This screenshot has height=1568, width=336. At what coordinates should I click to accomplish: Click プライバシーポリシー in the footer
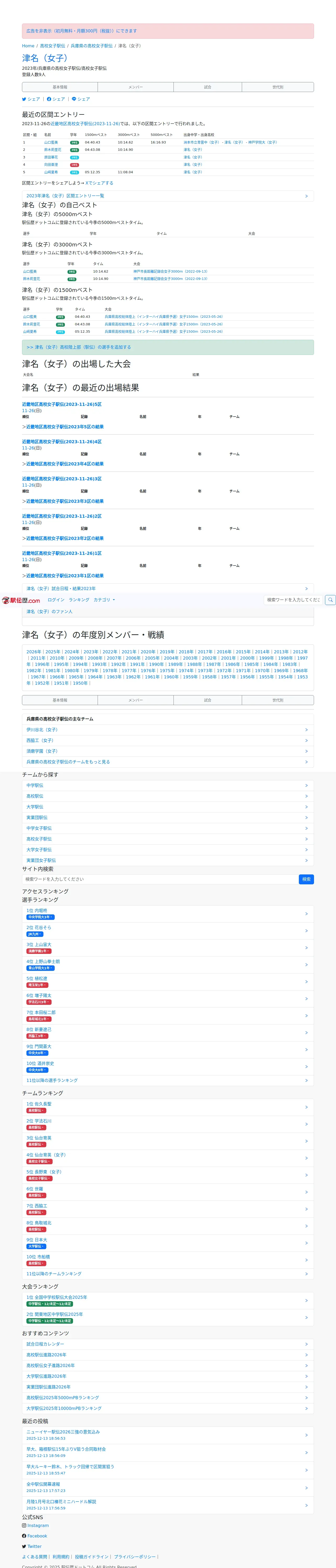[x=135, y=1557]
